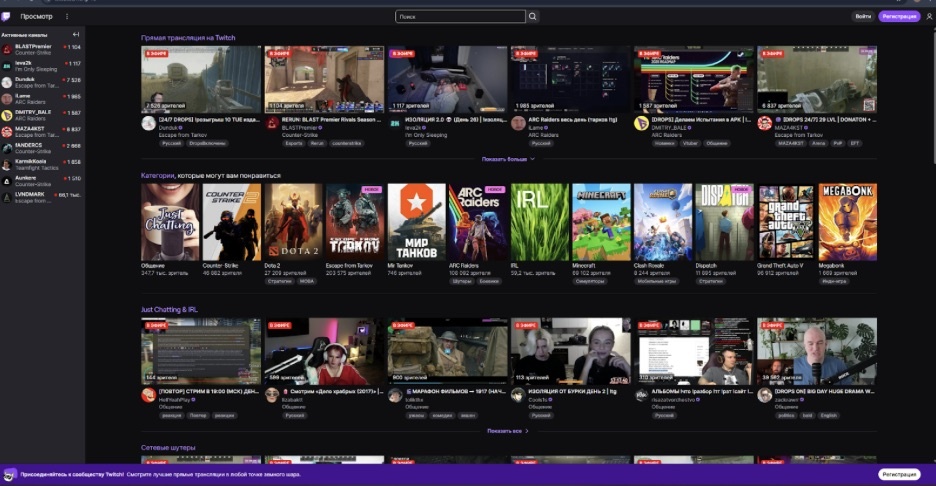
Task: Open the Просмотр navigation tab
Action: click(x=36, y=17)
